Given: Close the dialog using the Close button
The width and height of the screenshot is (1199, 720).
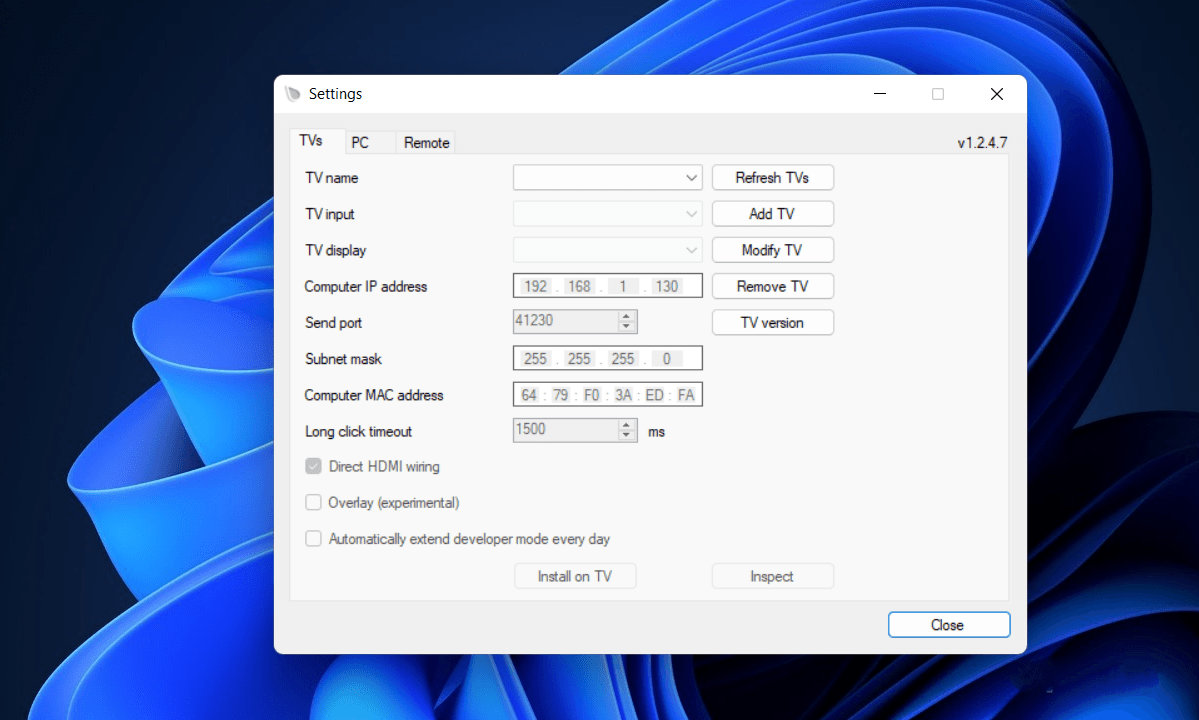Looking at the screenshot, I should [948, 625].
